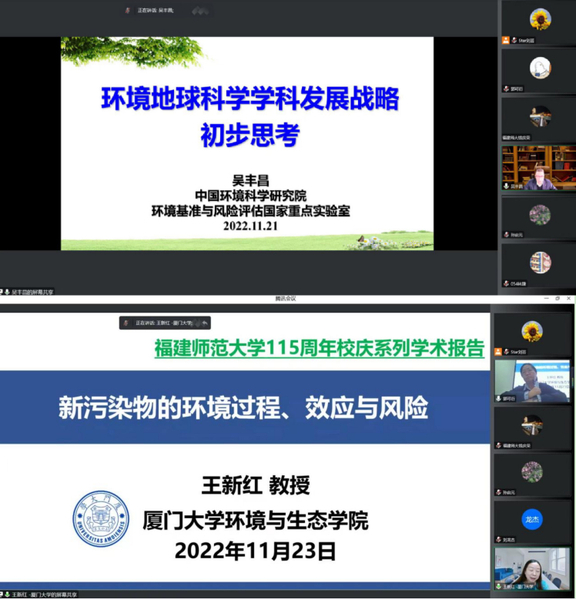The height and width of the screenshot is (599, 576).
Task: Click the man in dark jacket video tile
Action: 532,381
